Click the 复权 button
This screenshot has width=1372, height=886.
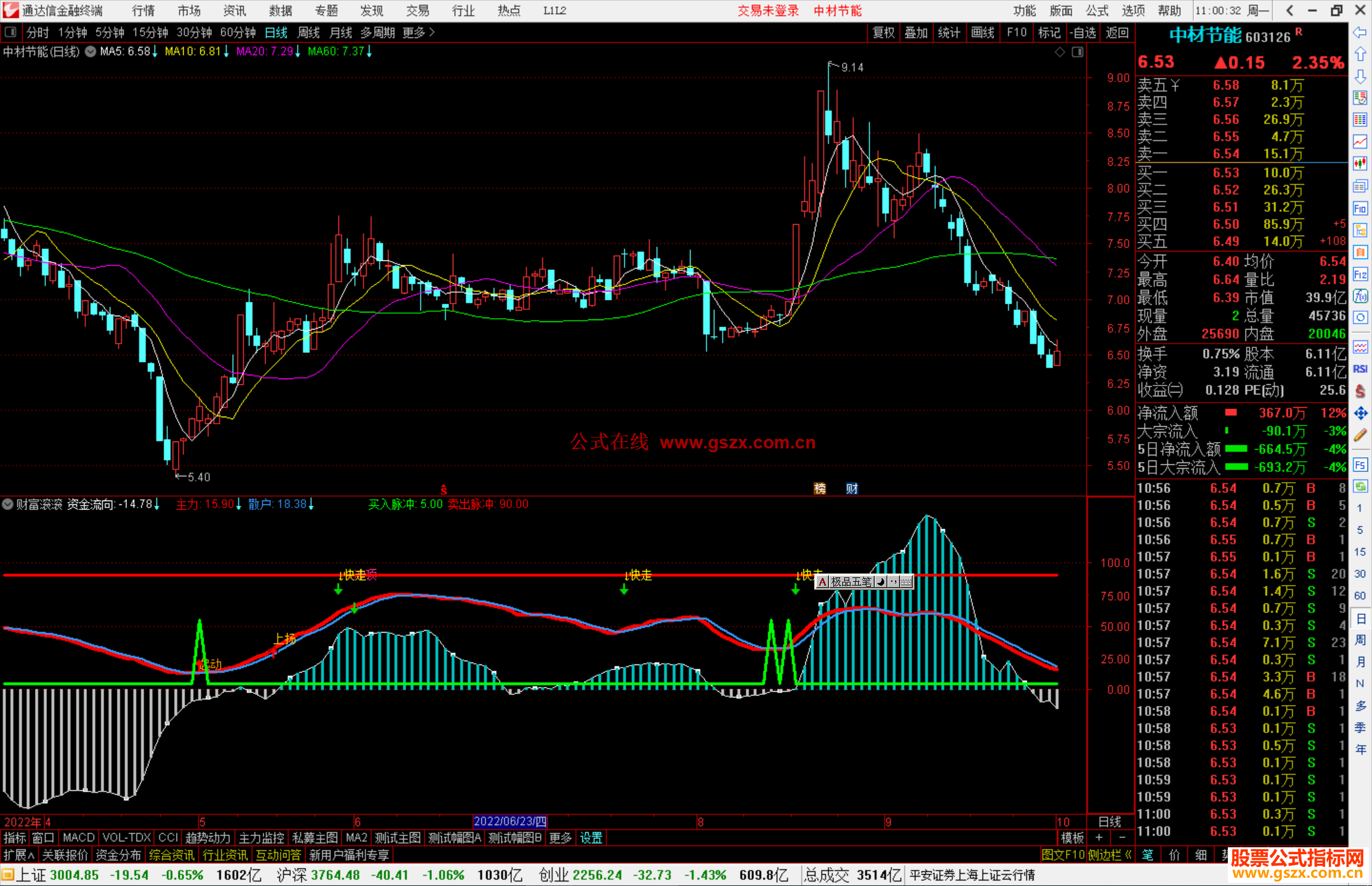click(x=884, y=32)
